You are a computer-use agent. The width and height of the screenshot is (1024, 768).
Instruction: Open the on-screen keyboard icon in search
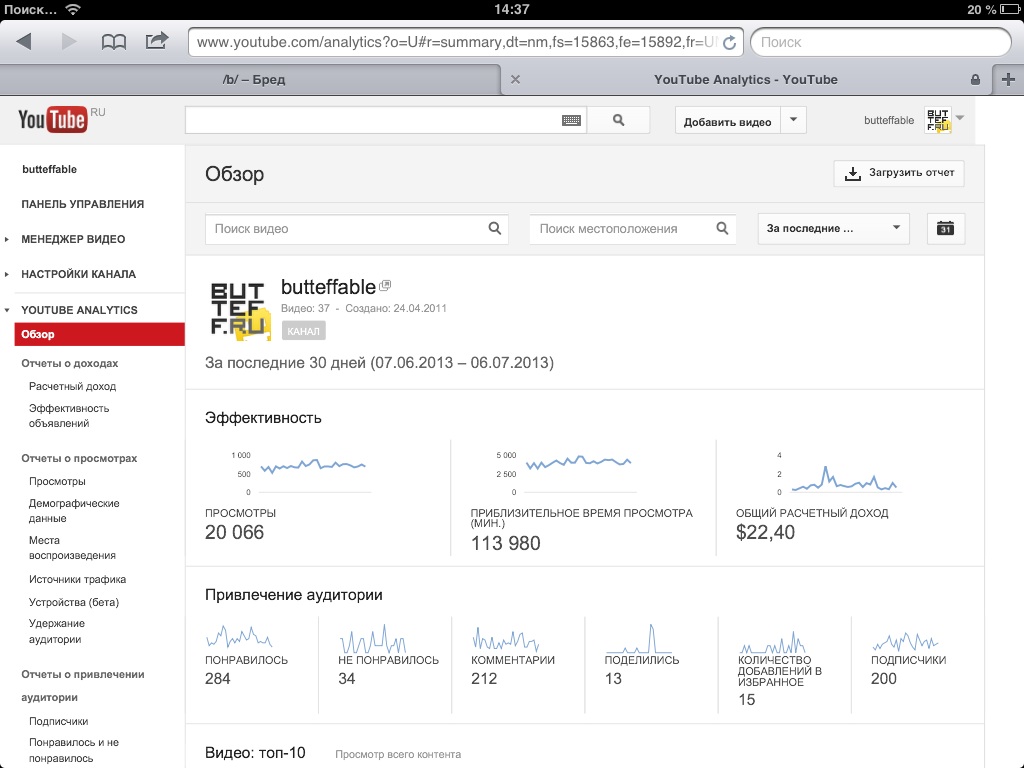[571, 120]
